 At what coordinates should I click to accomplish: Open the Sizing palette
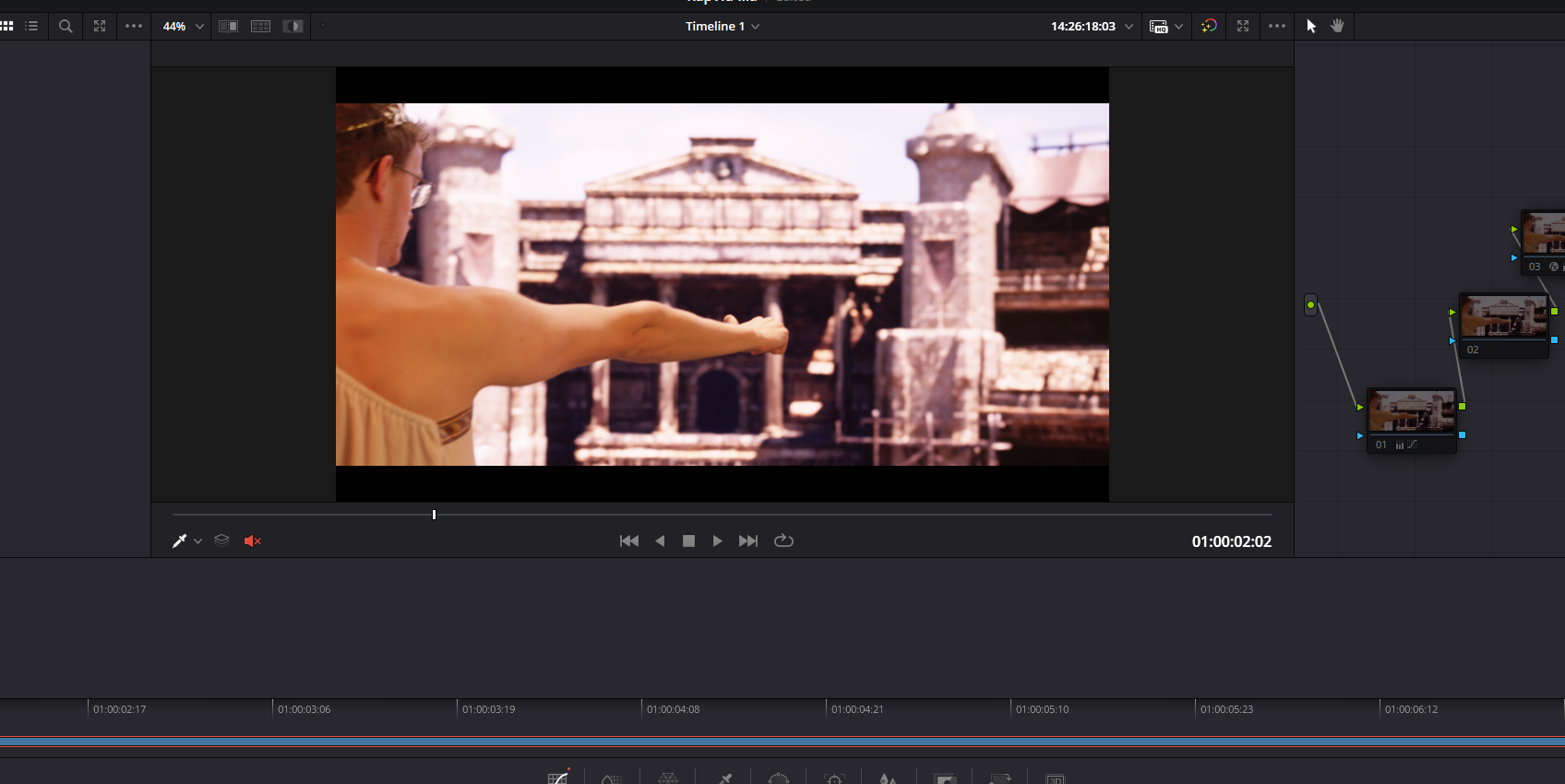(1000, 778)
